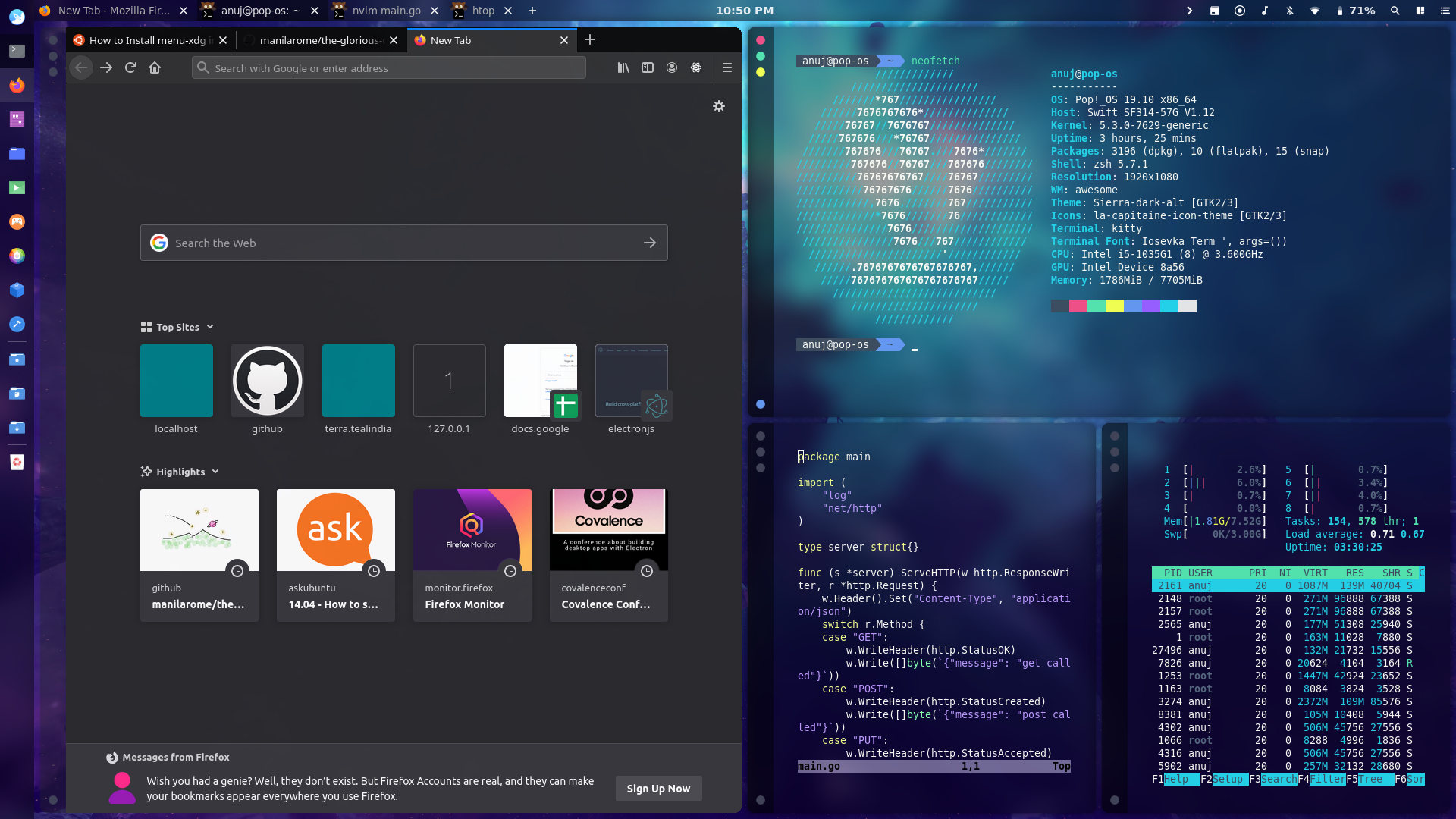Toggle htop F5 Tree view
The height and width of the screenshot is (819, 1456).
pos(1370,779)
